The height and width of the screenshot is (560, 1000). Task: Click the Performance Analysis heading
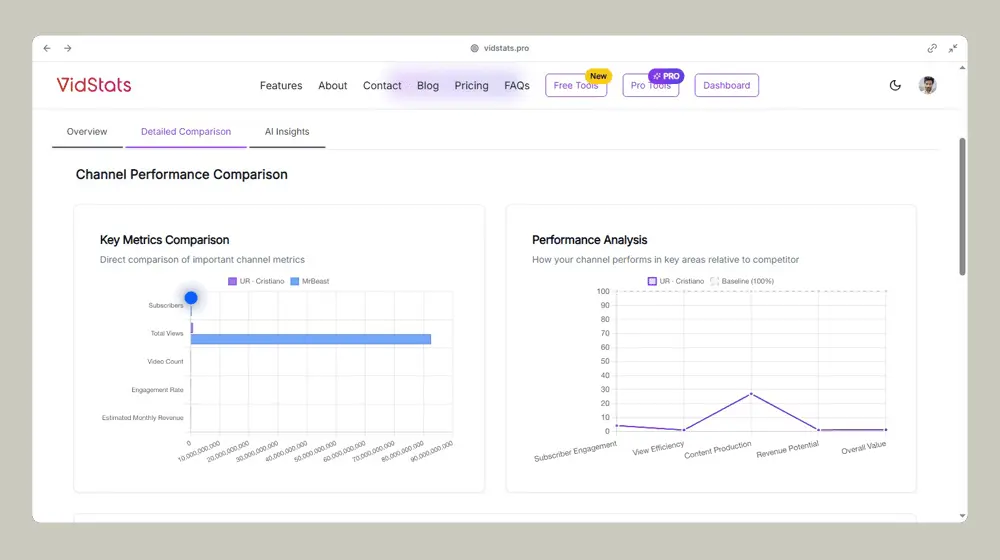pyautogui.click(x=589, y=240)
